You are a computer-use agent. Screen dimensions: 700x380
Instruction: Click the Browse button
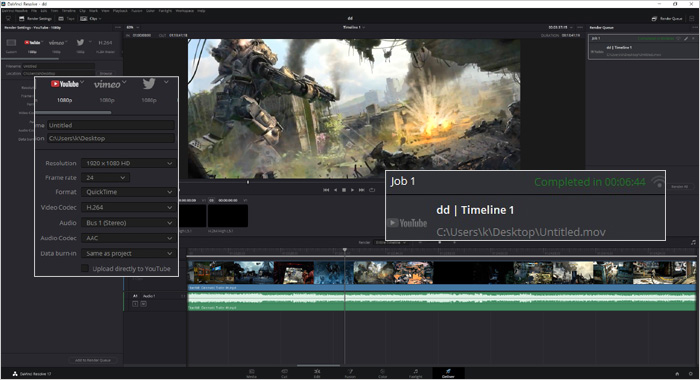click(x=106, y=73)
